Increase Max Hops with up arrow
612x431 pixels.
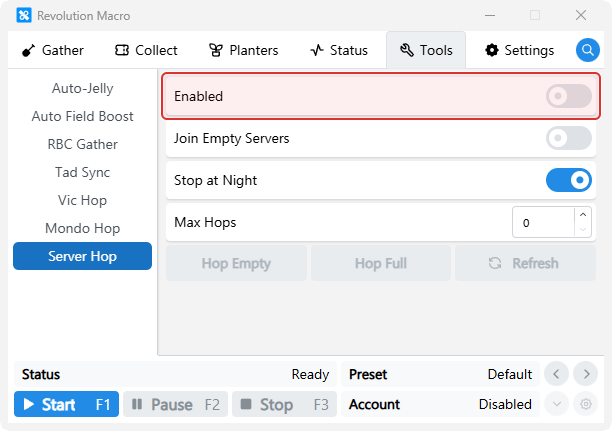583,215
